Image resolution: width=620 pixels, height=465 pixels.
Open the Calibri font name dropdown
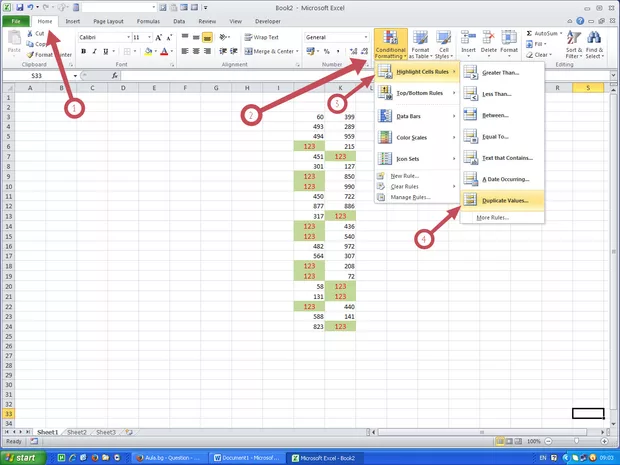pyautogui.click(x=103, y=37)
